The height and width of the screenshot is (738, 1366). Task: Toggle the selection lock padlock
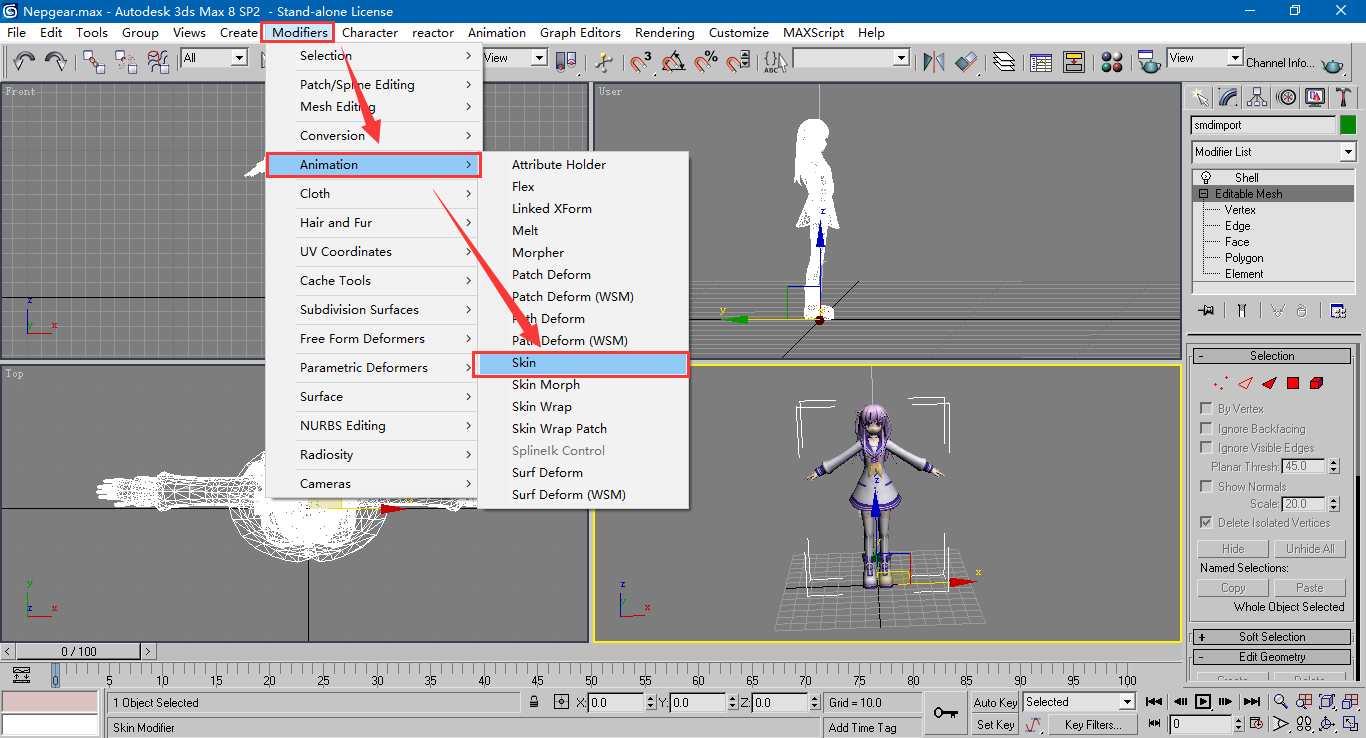click(535, 702)
